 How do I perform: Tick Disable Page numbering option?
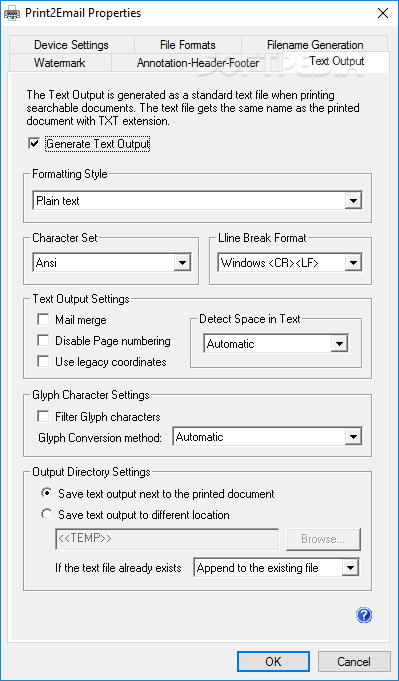coord(43,341)
